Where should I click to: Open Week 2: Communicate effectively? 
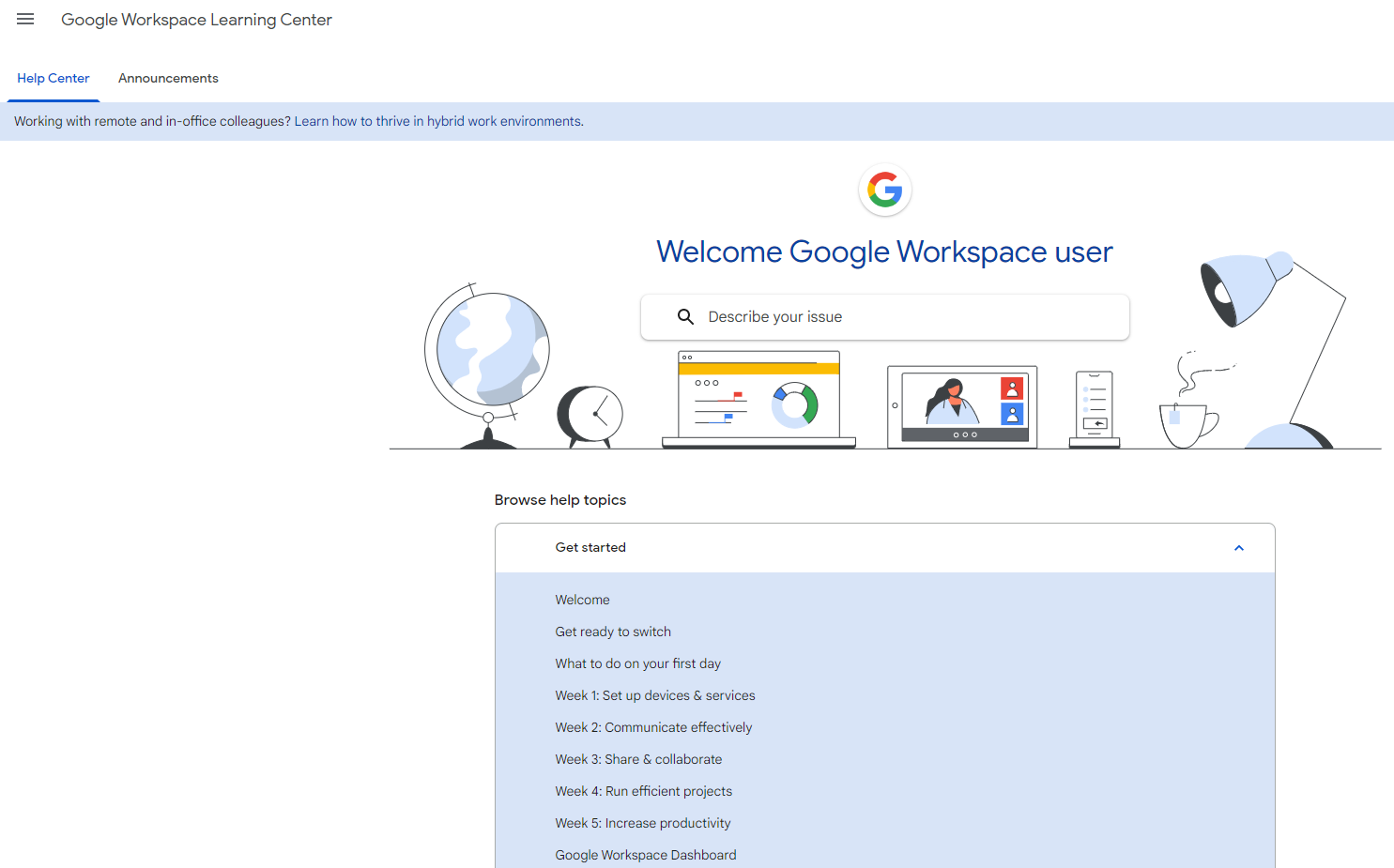[653, 727]
